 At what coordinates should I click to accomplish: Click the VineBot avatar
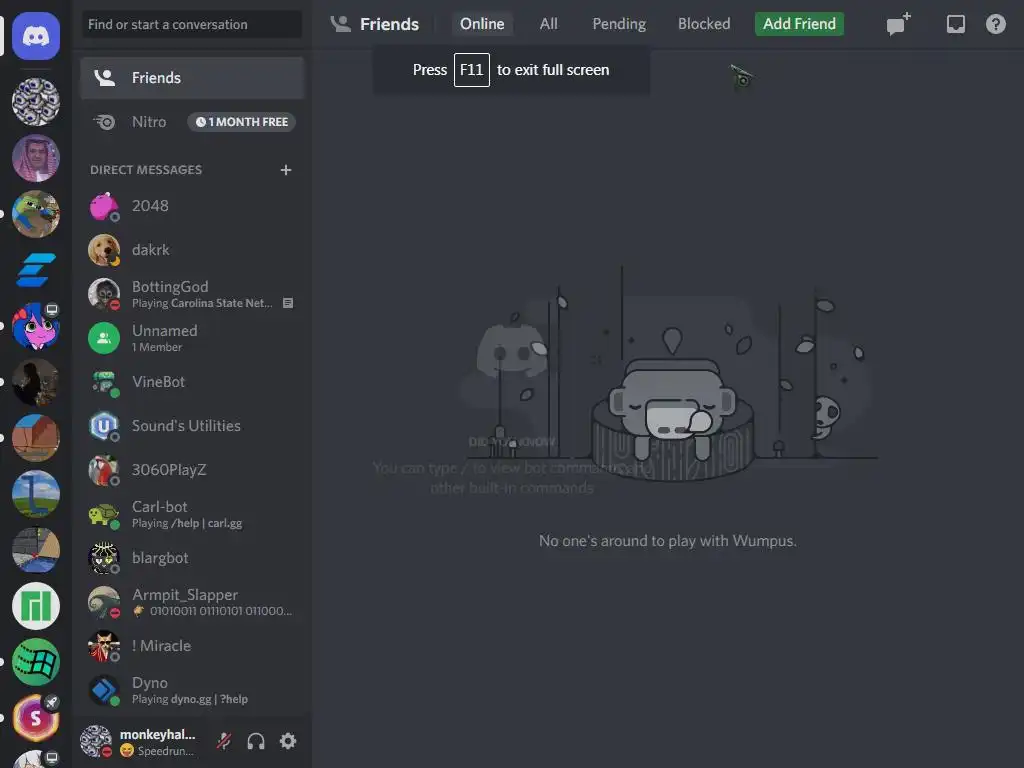pyautogui.click(x=104, y=382)
